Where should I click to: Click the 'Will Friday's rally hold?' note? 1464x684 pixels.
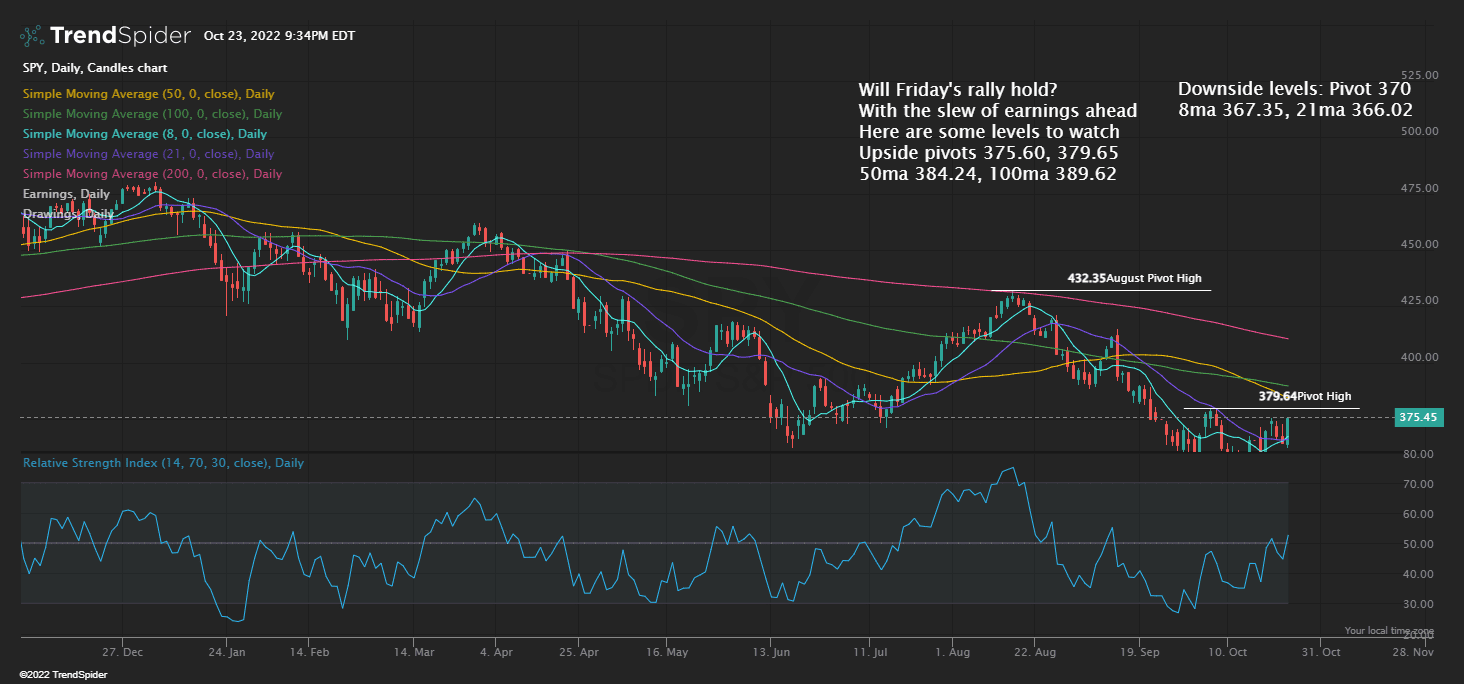[957, 89]
